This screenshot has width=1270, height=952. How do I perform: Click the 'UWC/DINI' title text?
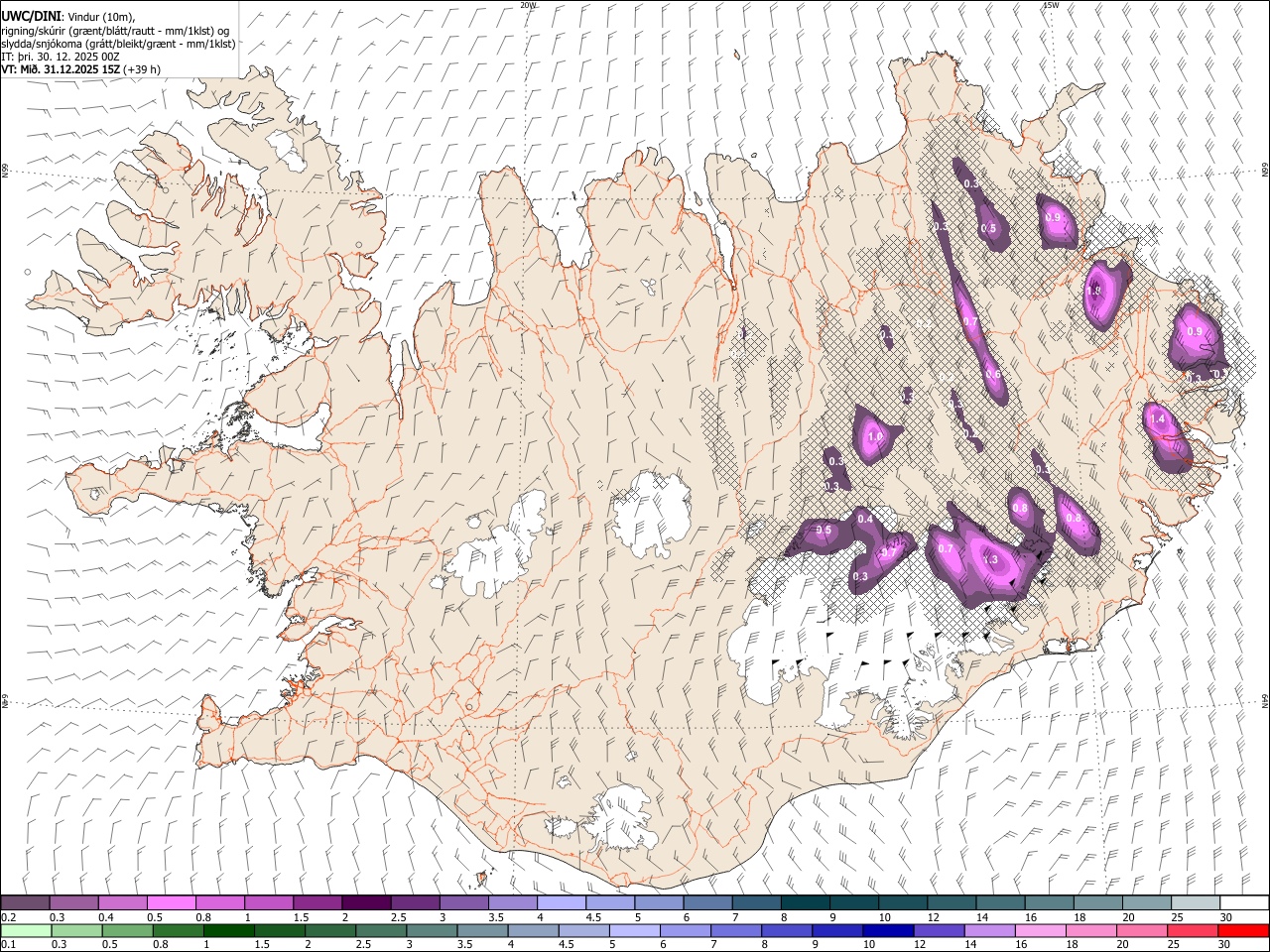click(31, 17)
